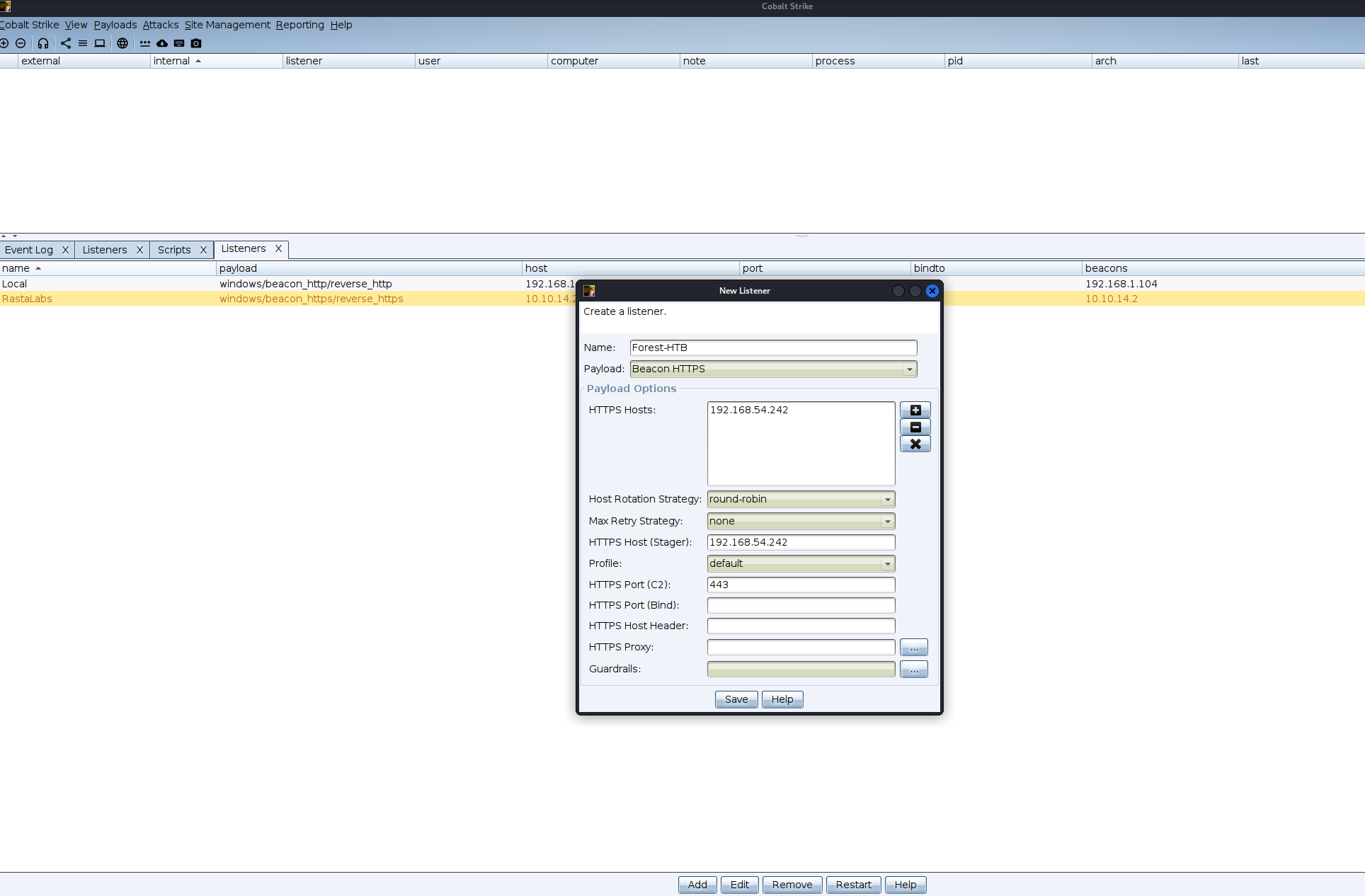The image size is (1365, 896).
Task: Click the camera screenshots toolbar icon
Action: [x=196, y=43]
